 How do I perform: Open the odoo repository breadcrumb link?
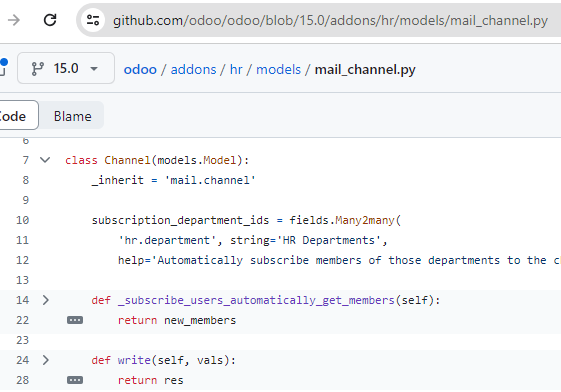140,69
